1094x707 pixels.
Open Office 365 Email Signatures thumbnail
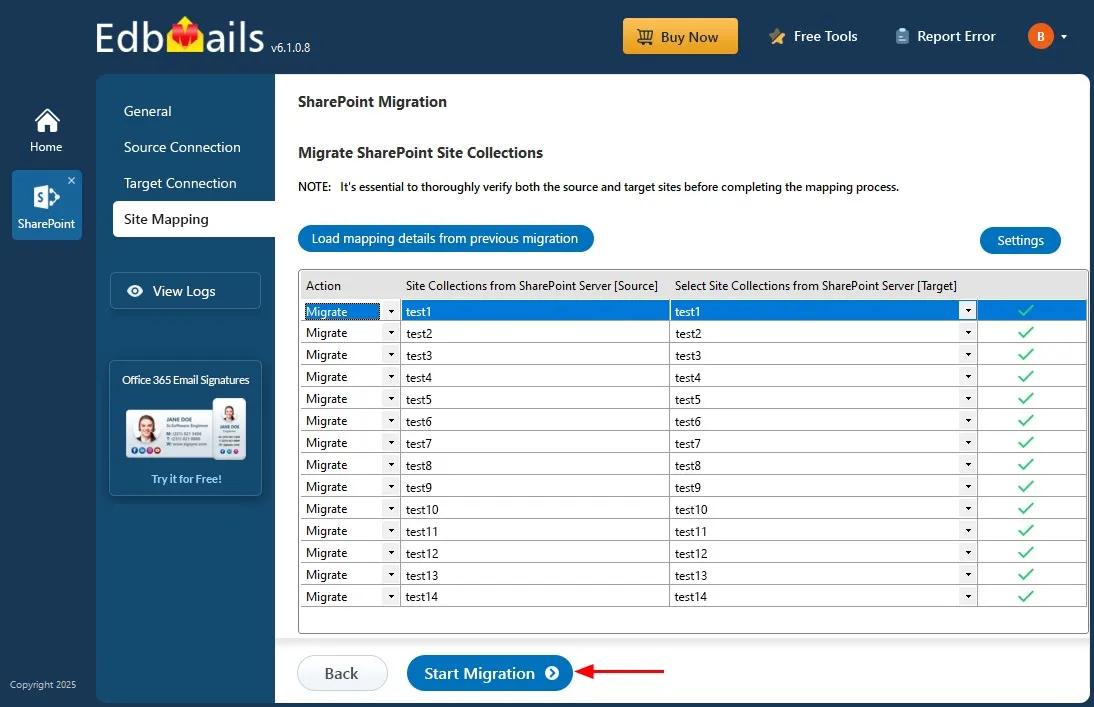186,429
